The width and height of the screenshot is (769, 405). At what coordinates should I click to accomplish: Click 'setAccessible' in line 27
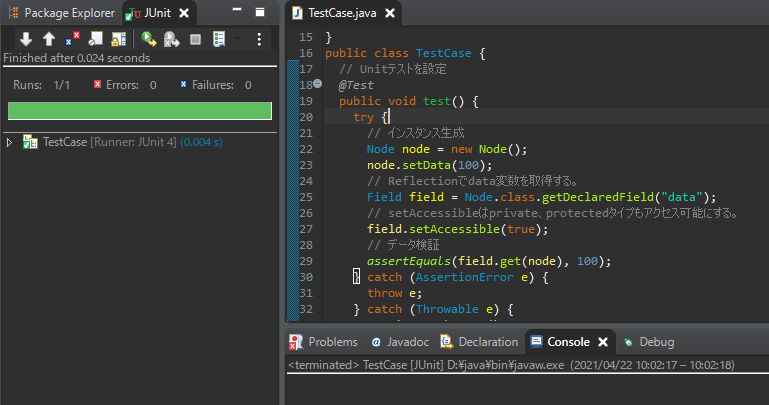(x=455, y=229)
